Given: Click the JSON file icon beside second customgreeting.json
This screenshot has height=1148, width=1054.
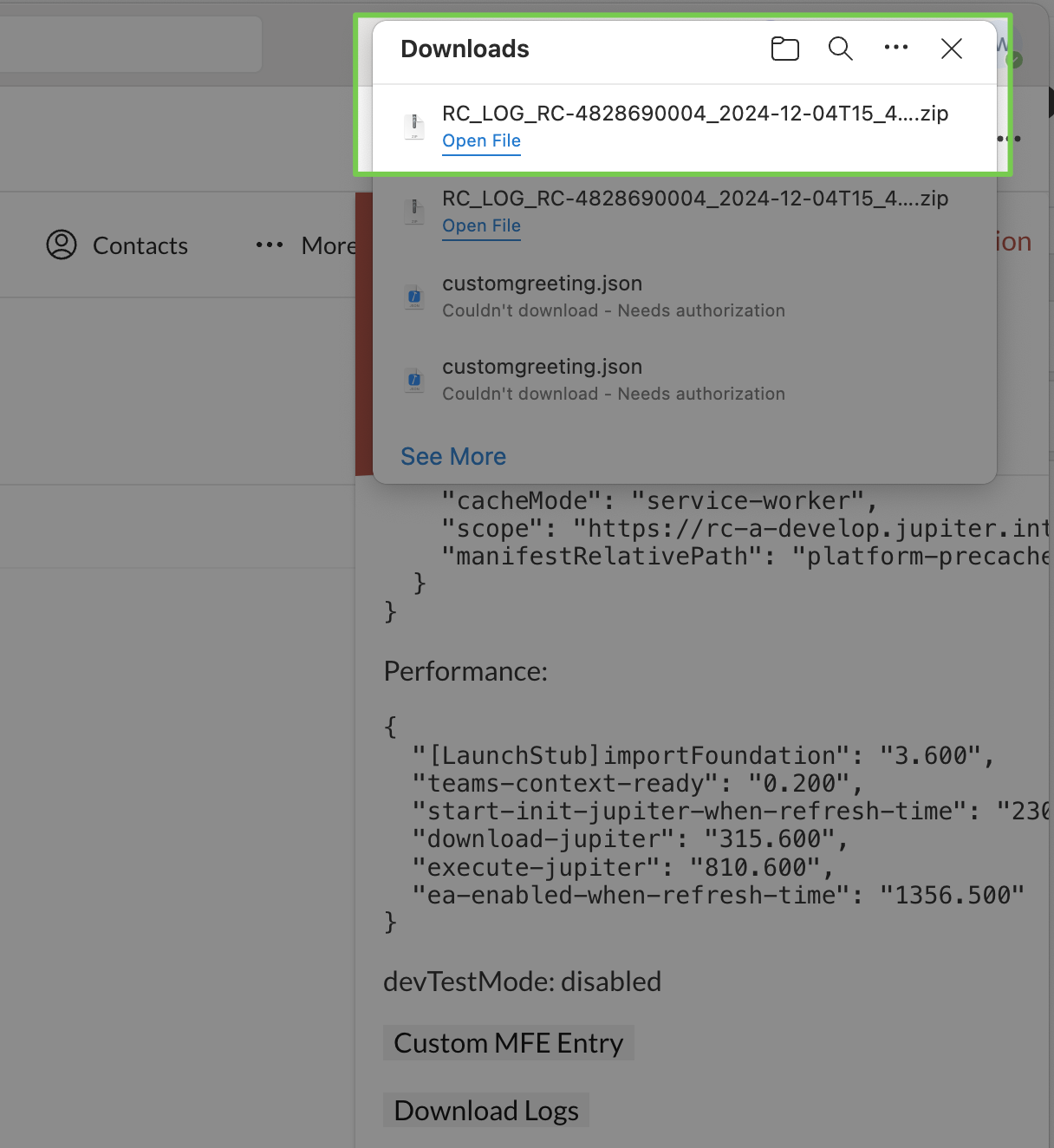Looking at the screenshot, I should click(x=414, y=380).
